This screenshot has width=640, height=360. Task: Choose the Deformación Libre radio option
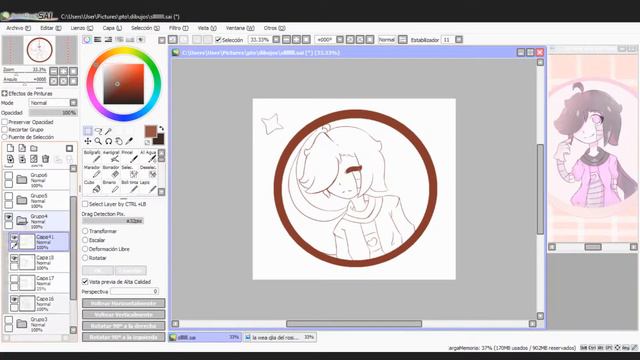pyautogui.click(x=85, y=249)
